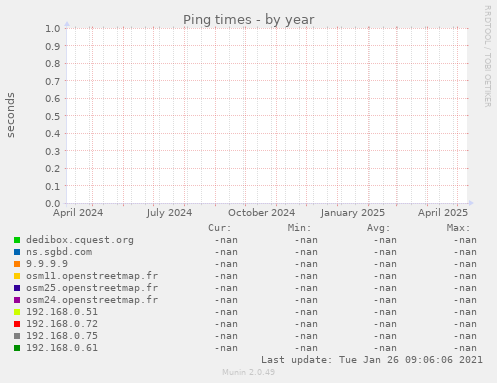
Task: Click the "Munin 2.0.49" footer text
Action: (x=249, y=372)
